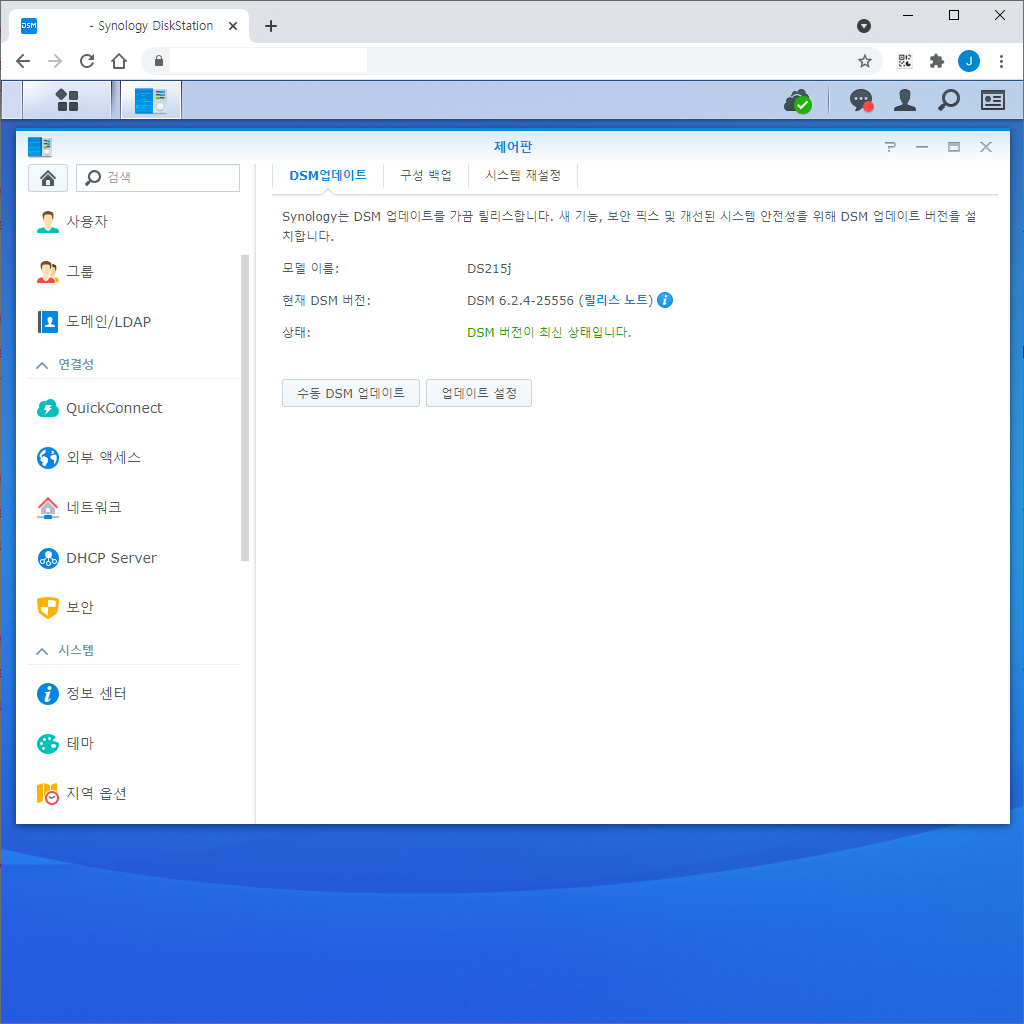
Task: Click the DSM version info icon
Action: [x=665, y=300]
